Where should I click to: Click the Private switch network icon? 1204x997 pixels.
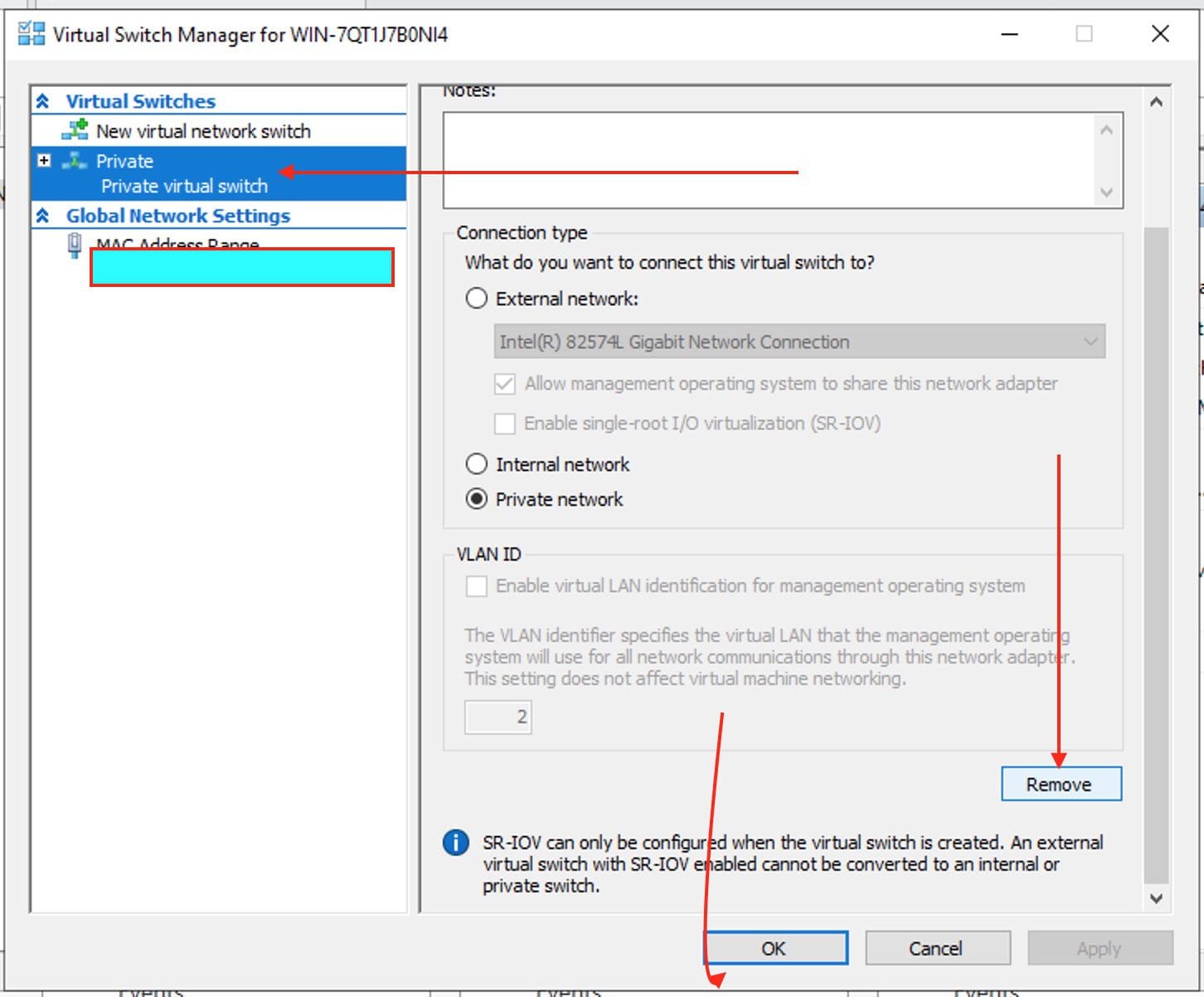[x=75, y=161]
